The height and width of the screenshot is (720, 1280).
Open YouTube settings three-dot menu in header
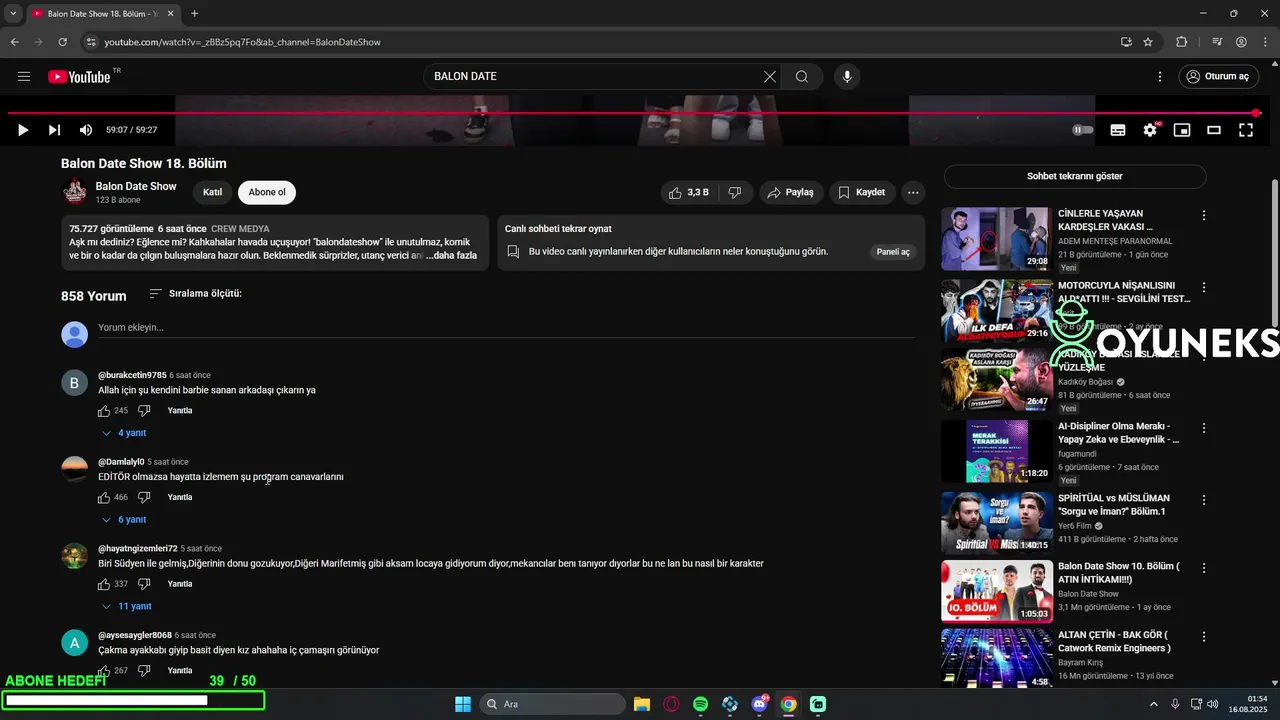coord(1160,77)
